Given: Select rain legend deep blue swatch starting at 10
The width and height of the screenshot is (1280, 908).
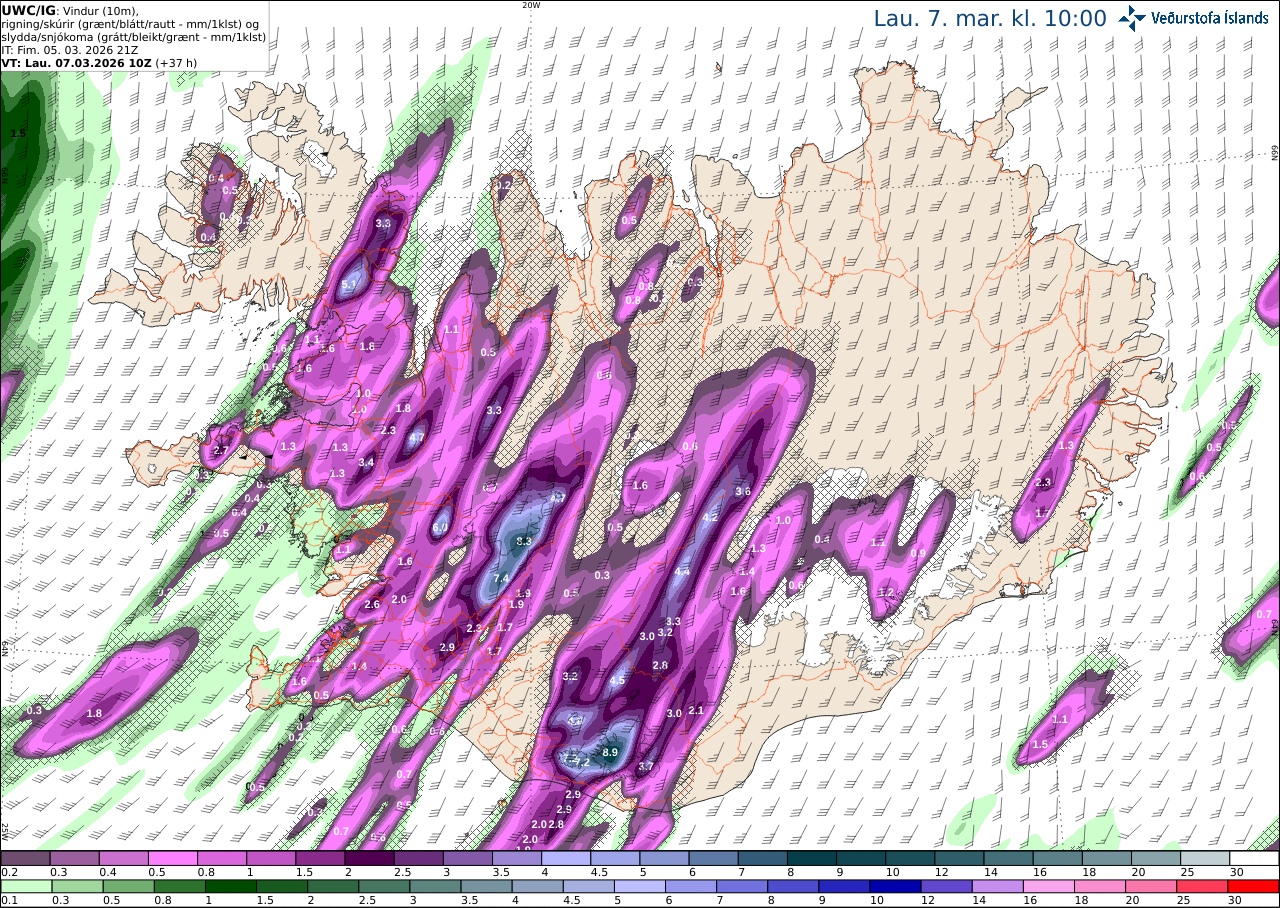Looking at the screenshot, I should point(894,886).
